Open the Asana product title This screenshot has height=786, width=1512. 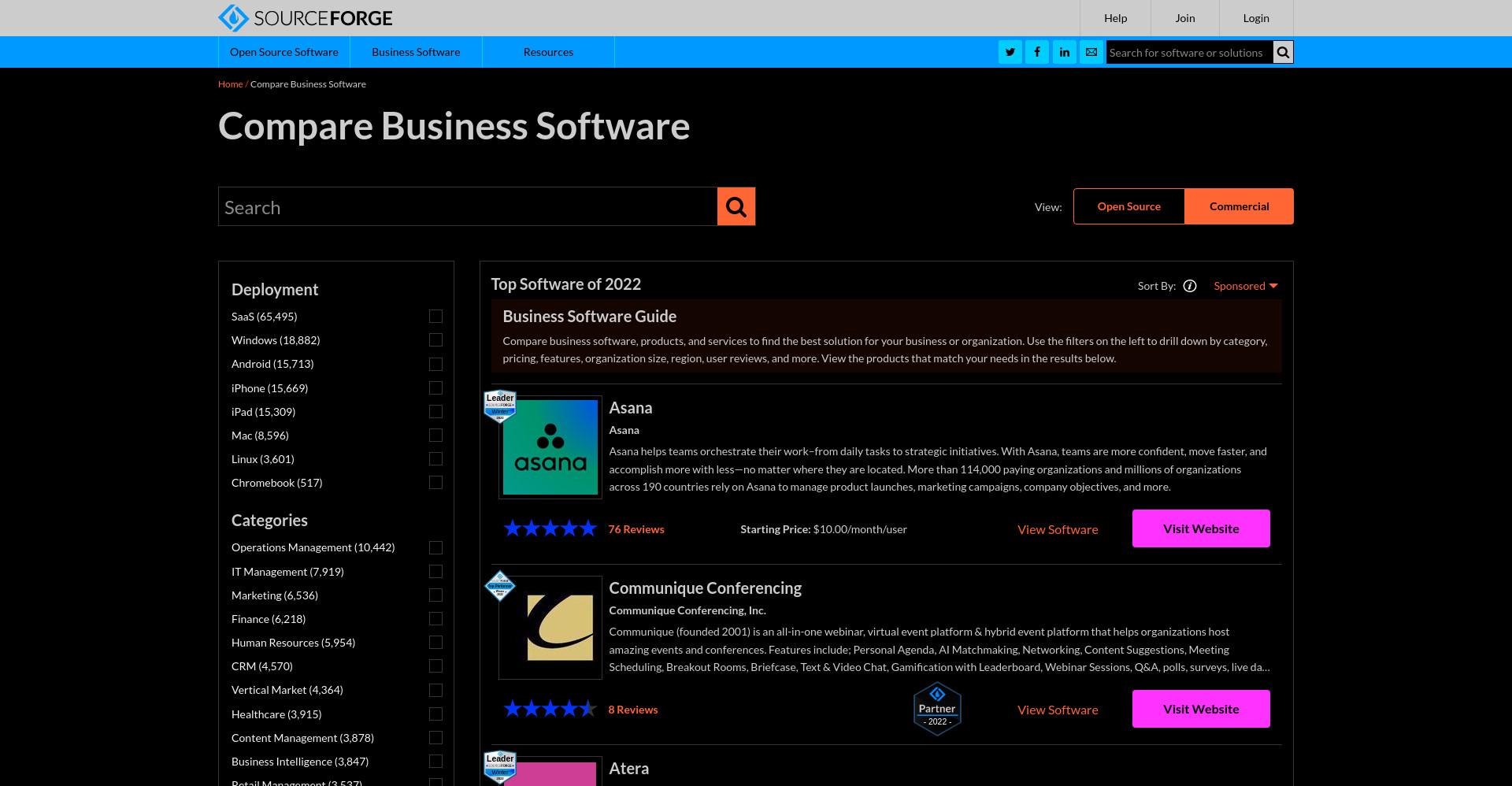click(631, 408)
